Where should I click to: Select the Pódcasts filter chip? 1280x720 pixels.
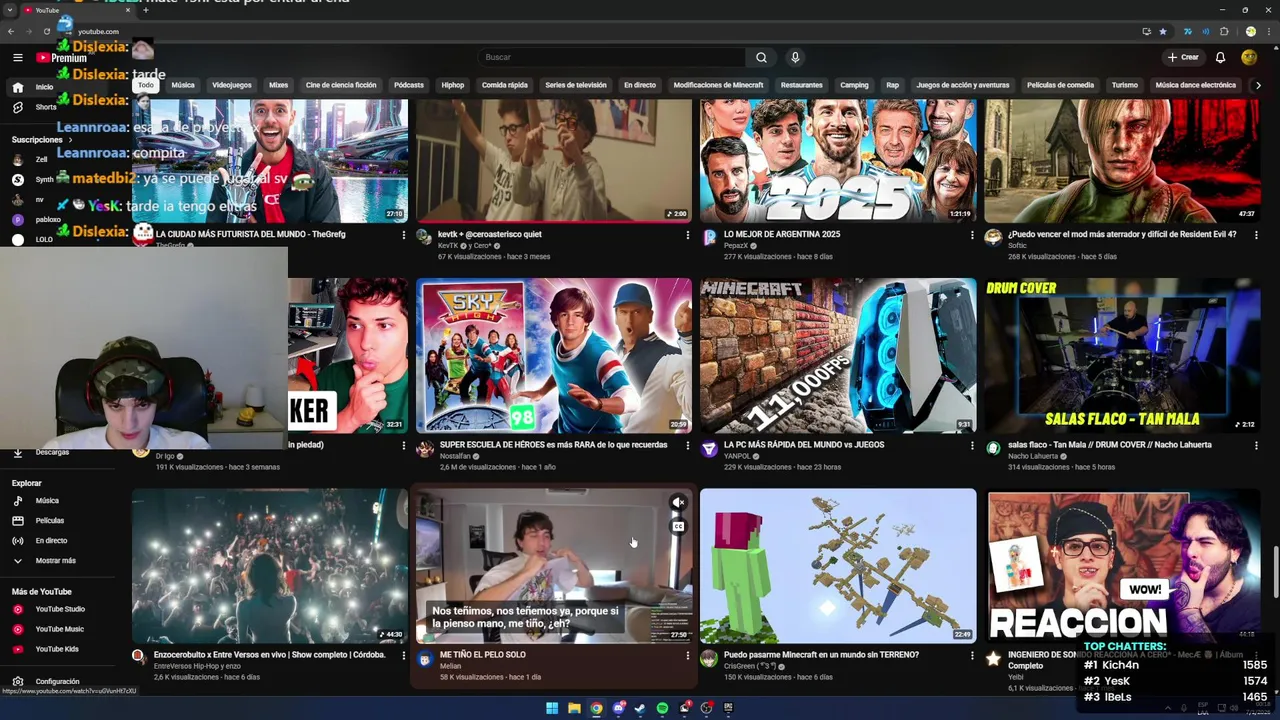point(409,85)
